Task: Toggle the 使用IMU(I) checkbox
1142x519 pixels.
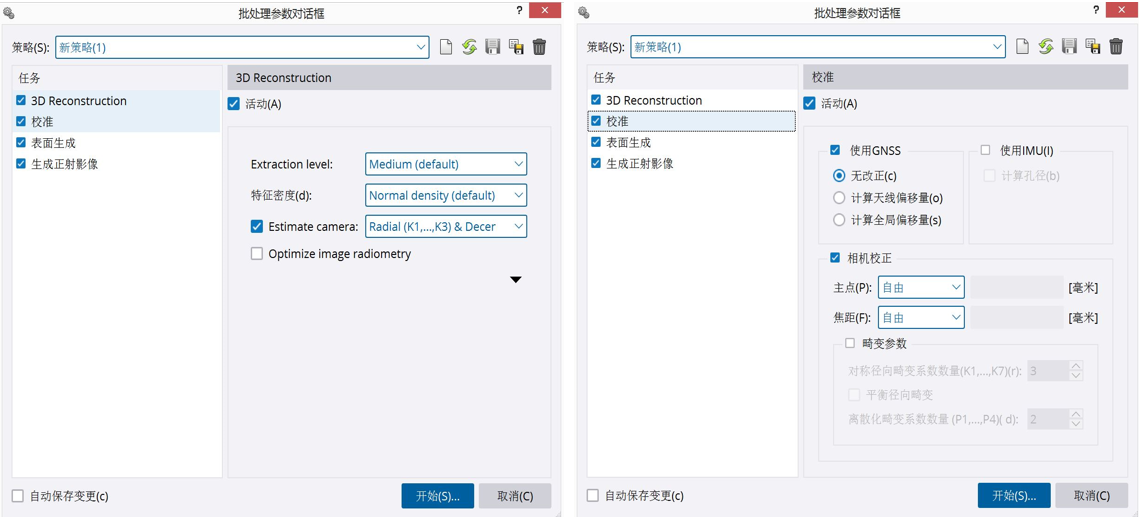Action: pyautogui.click(x=986, y=150)
